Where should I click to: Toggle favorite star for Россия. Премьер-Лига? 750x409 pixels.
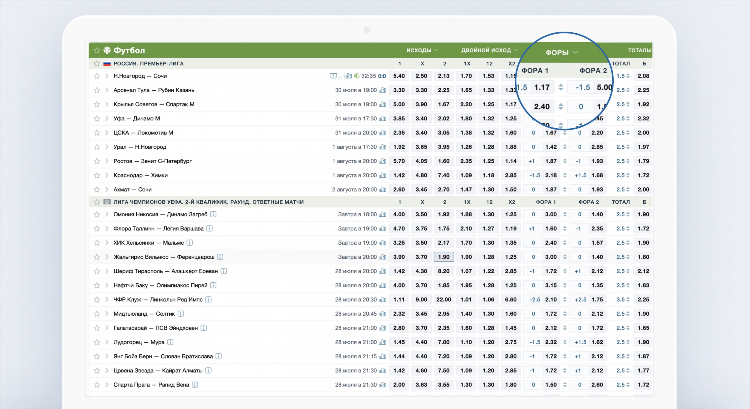(x=97, y=64)
